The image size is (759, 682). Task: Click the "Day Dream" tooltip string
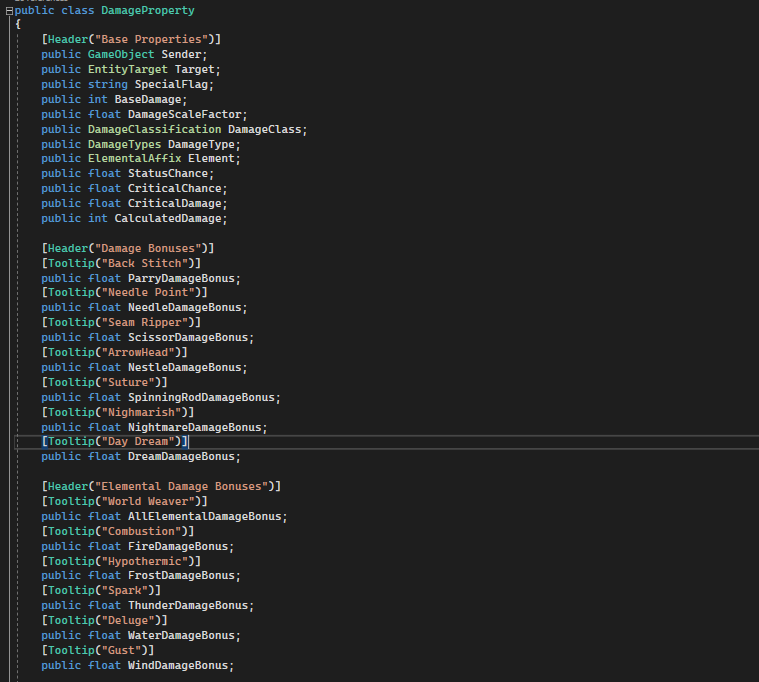point(138,441)
